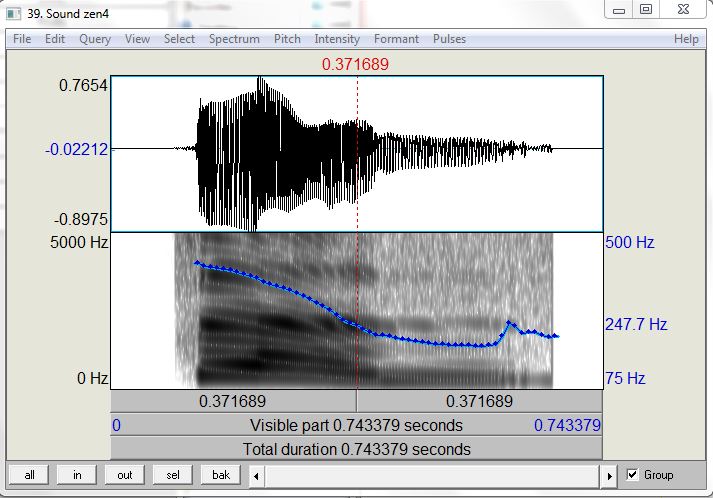The height and width of the screenshot is (498, 713).
Task: Open the Pulses menu
Action: tap(449, 39)
